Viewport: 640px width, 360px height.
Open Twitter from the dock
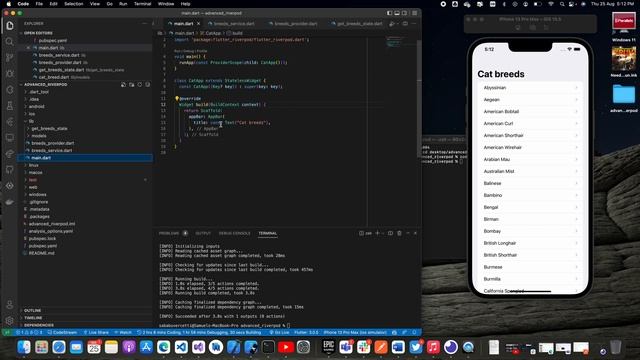point(416,347)
